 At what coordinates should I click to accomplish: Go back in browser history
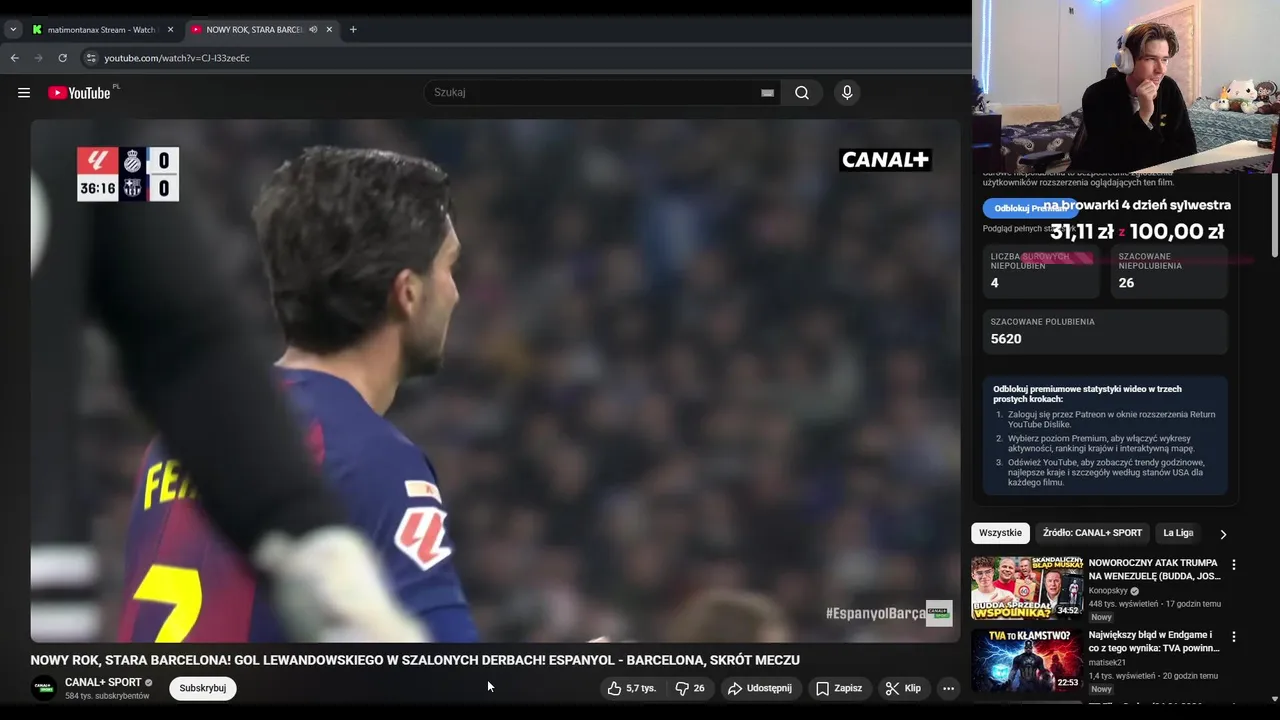point(14,58)
